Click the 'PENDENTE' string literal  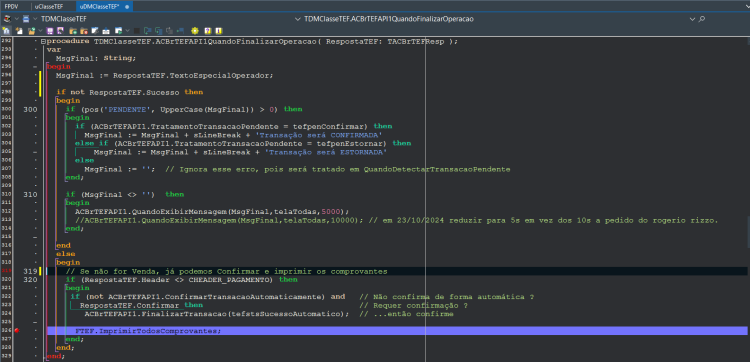pyautogui.click(x=126, y=109)
